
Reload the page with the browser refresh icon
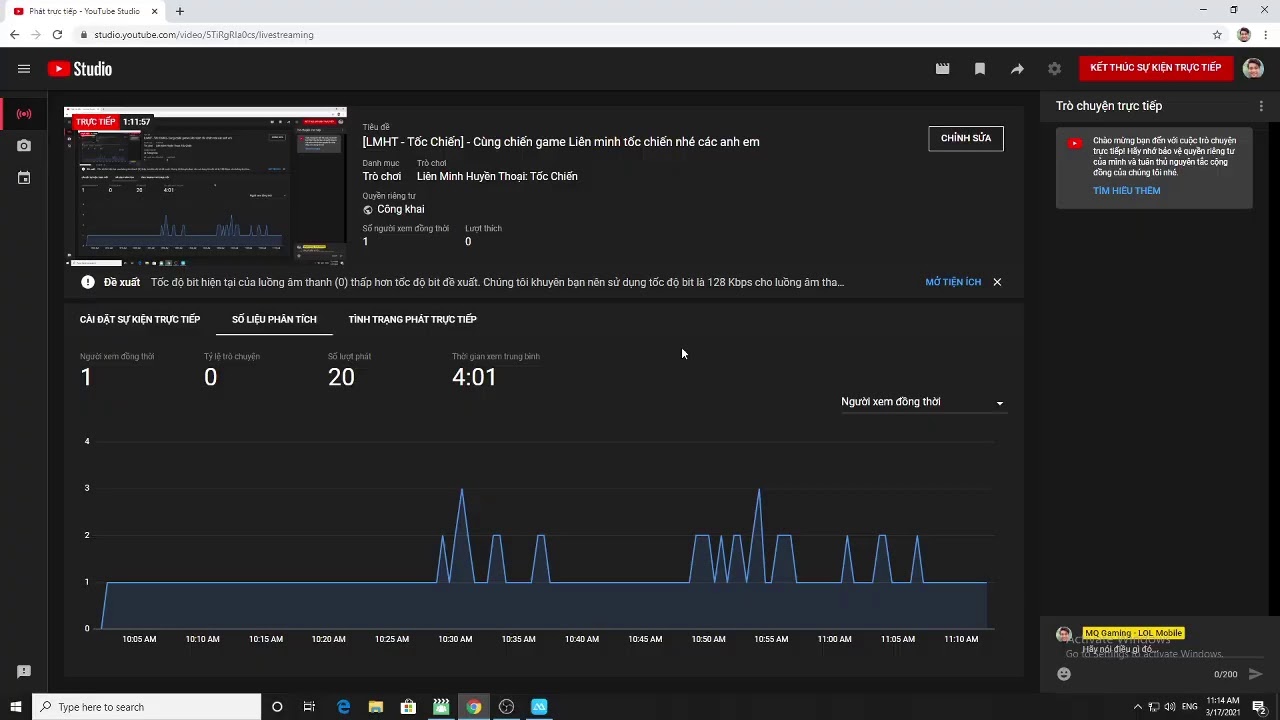[x=57, y=34]
